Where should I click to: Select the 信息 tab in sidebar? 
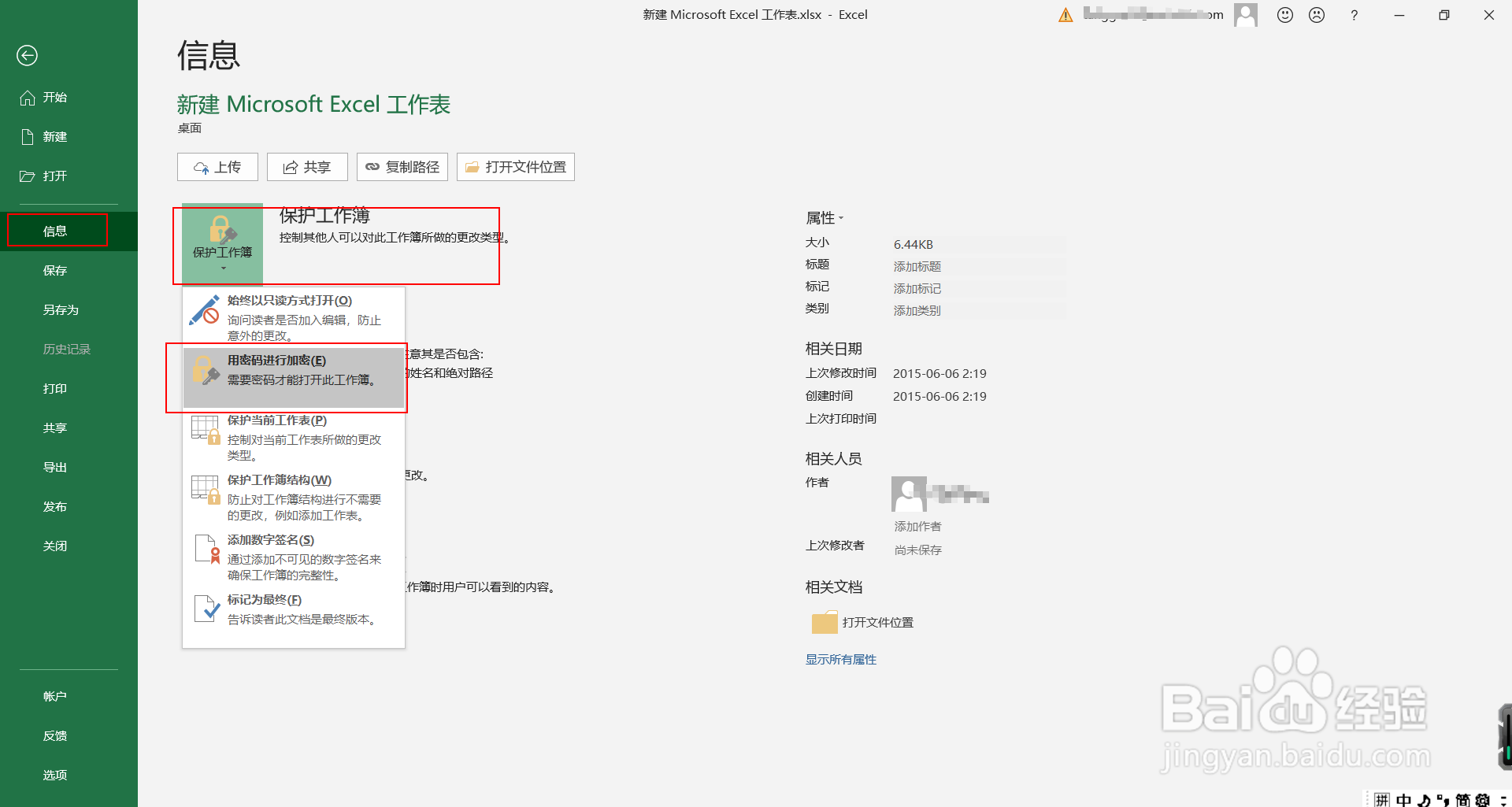click(69, 231)
